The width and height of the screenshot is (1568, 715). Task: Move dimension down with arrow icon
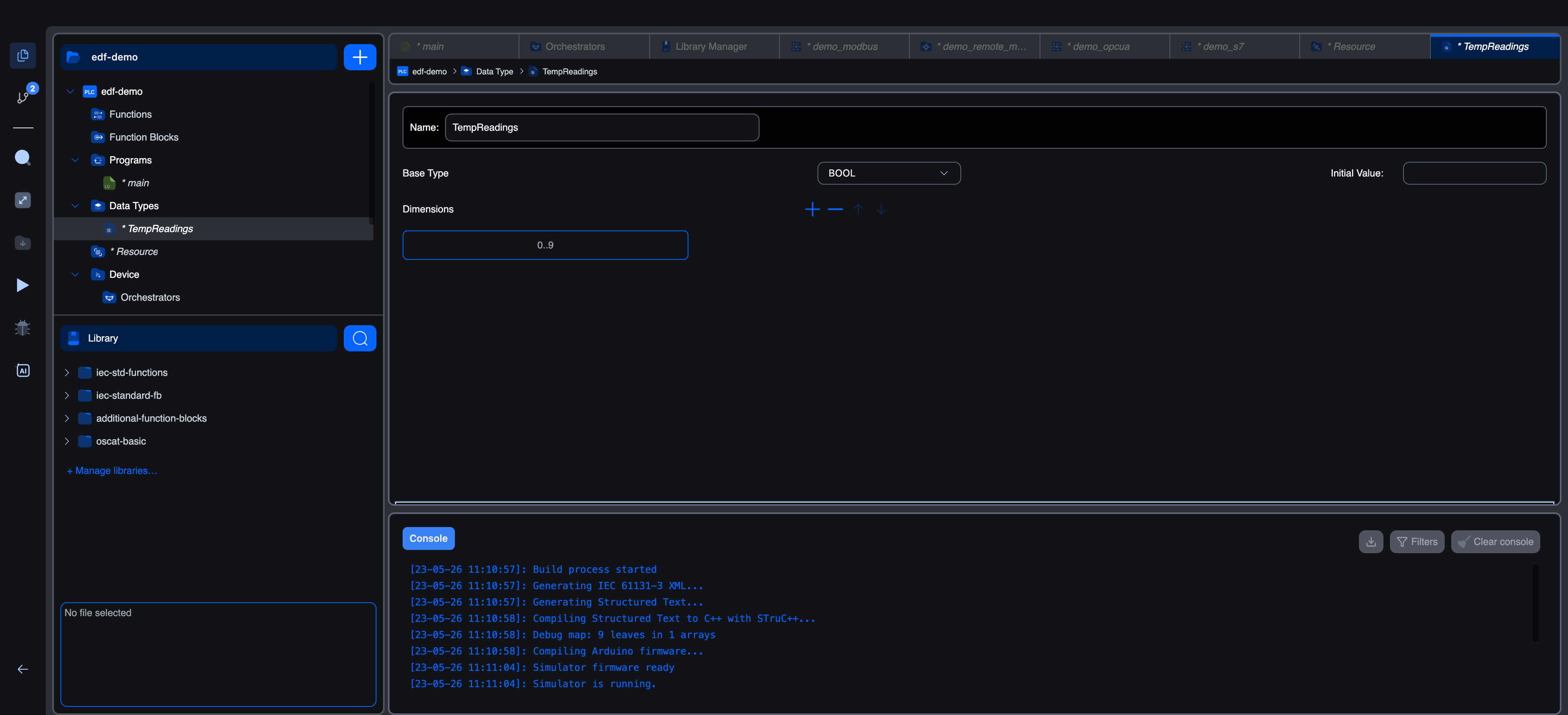click(881, 210)
